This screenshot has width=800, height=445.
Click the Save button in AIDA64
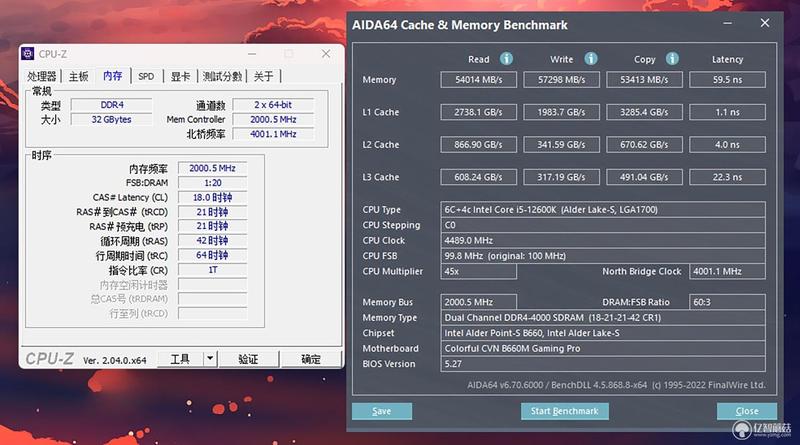click(382, 411)
